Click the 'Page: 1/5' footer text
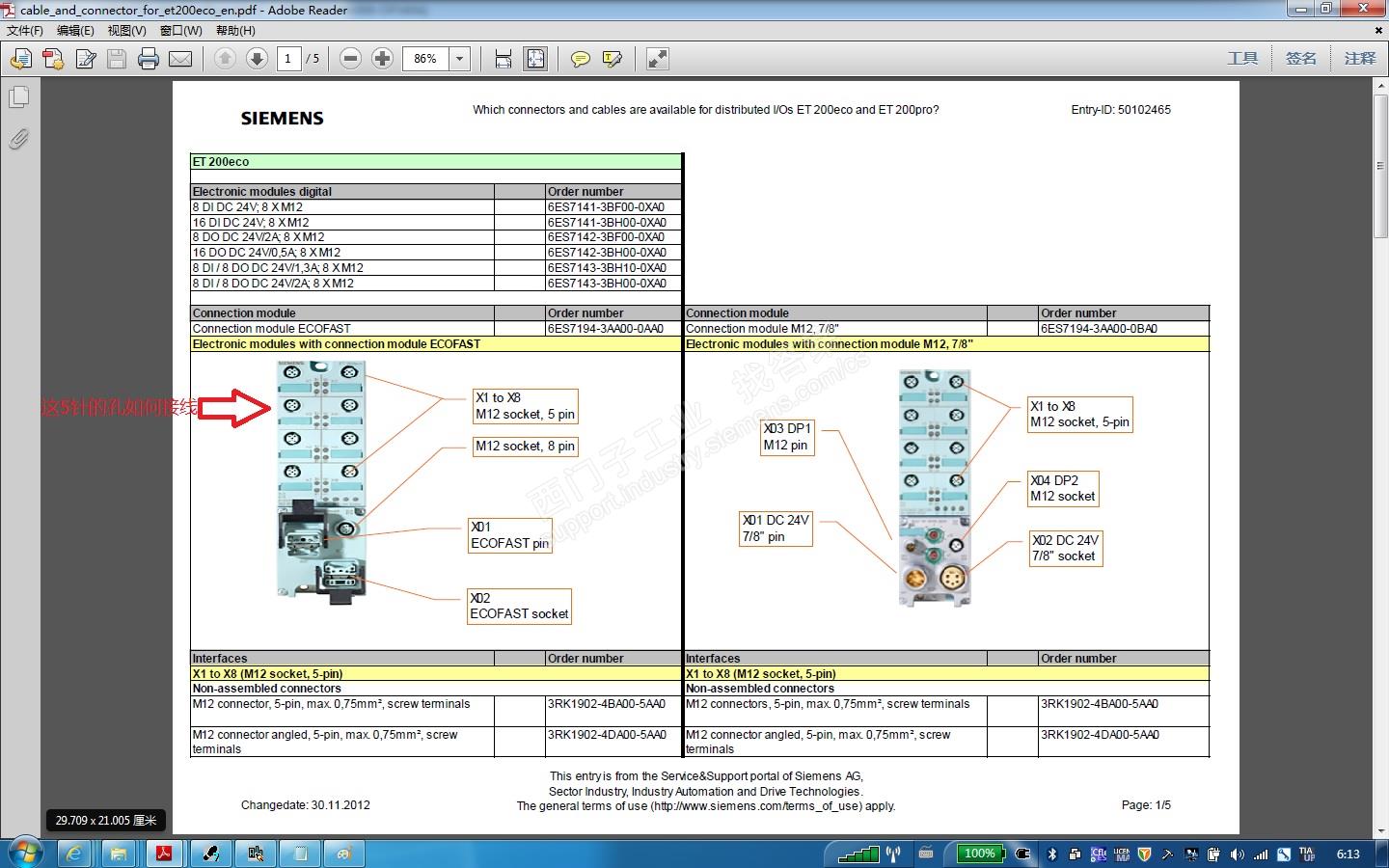Screen dimensions: 1389x868 [x=1146, y=804]
